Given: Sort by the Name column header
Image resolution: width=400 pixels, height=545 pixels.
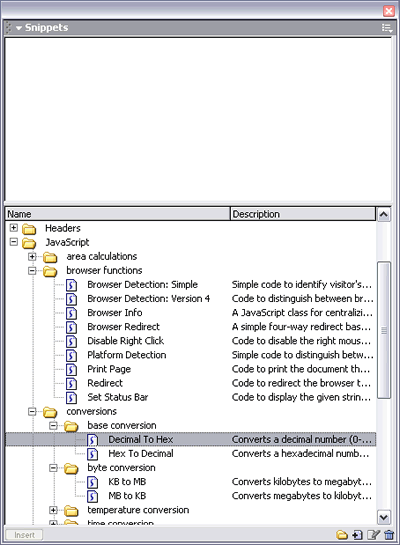Looking at the screenshot, I should click(x=118, y=214).
